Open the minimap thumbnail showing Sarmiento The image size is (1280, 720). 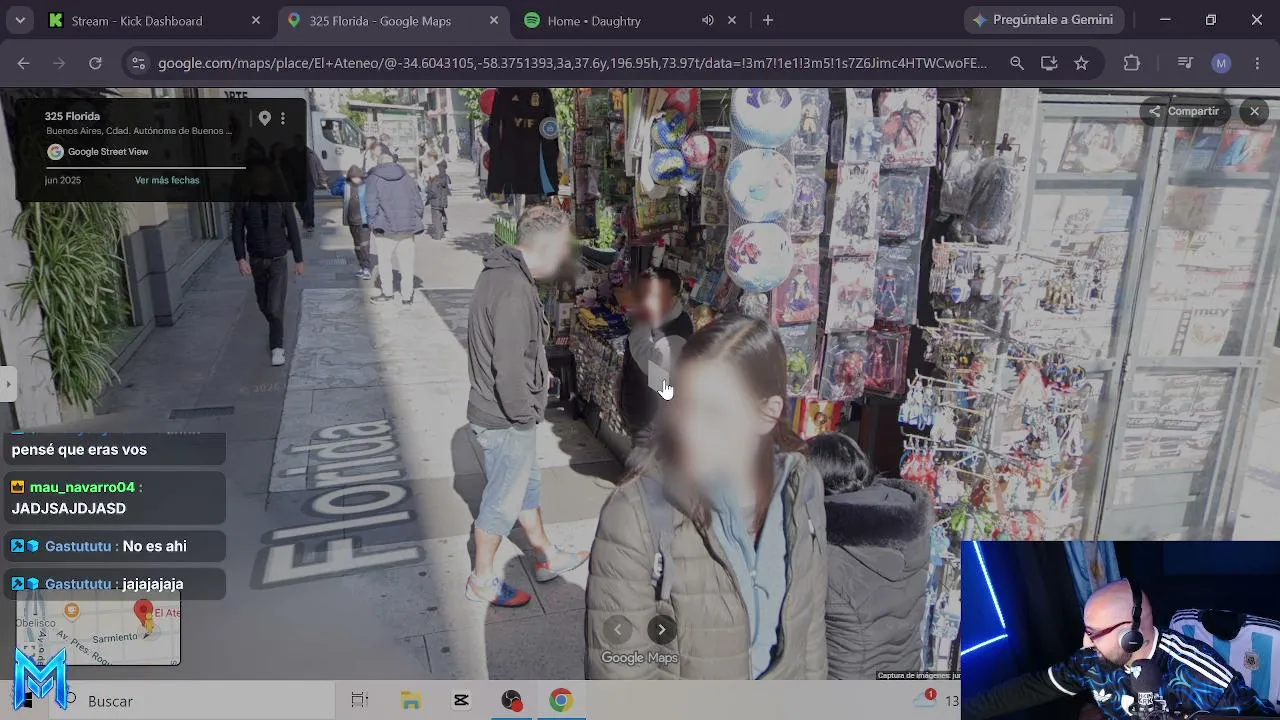(x=98, y=628)
